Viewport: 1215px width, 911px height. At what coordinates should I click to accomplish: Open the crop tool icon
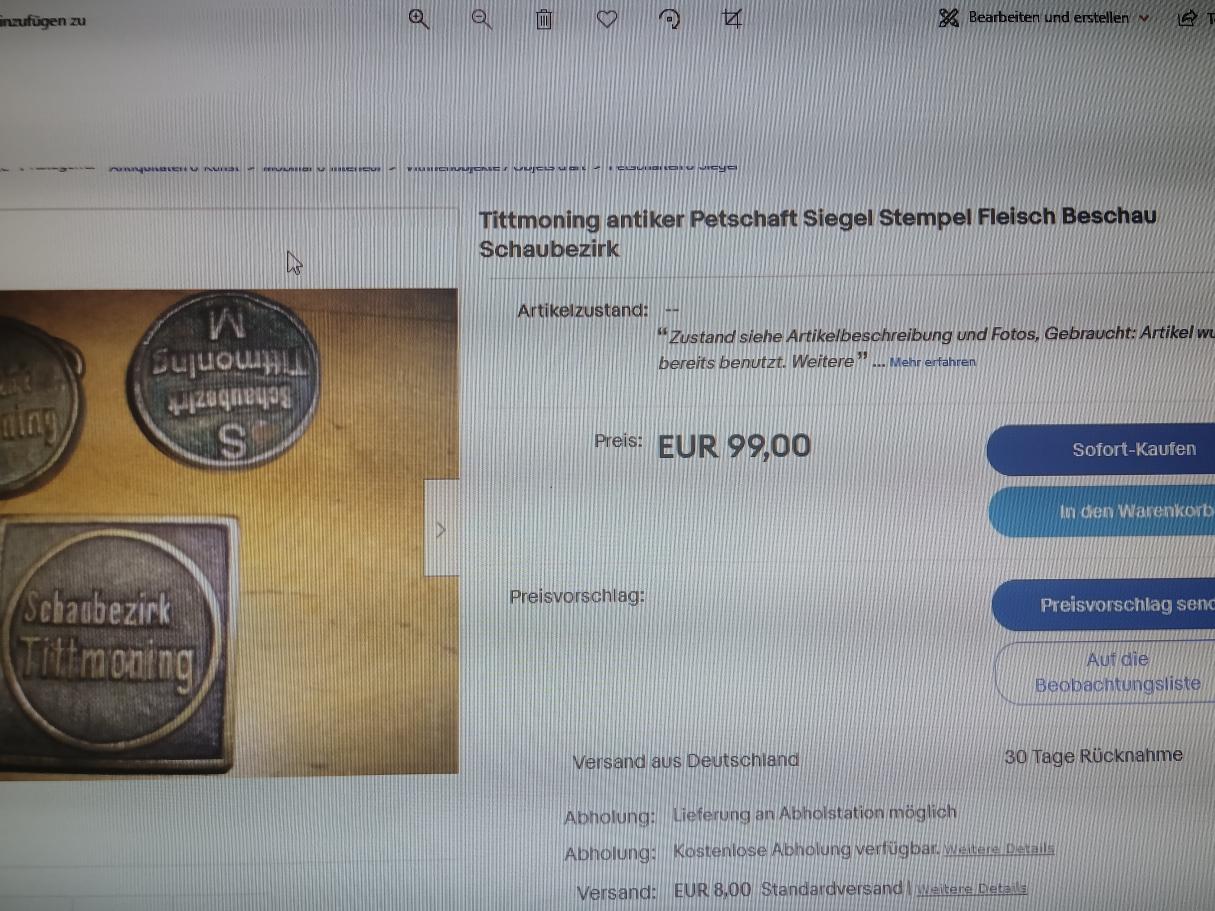pos(732,19)
